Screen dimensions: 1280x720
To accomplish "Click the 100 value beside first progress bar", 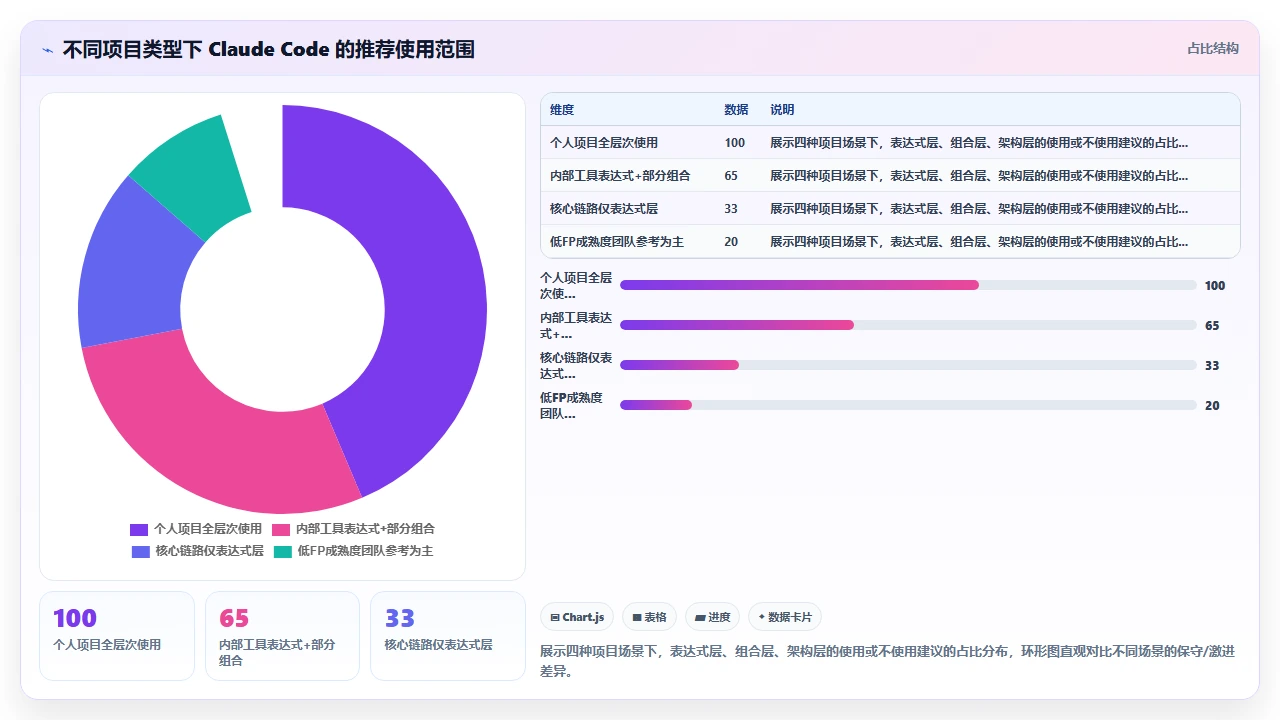I will 1215,286.
